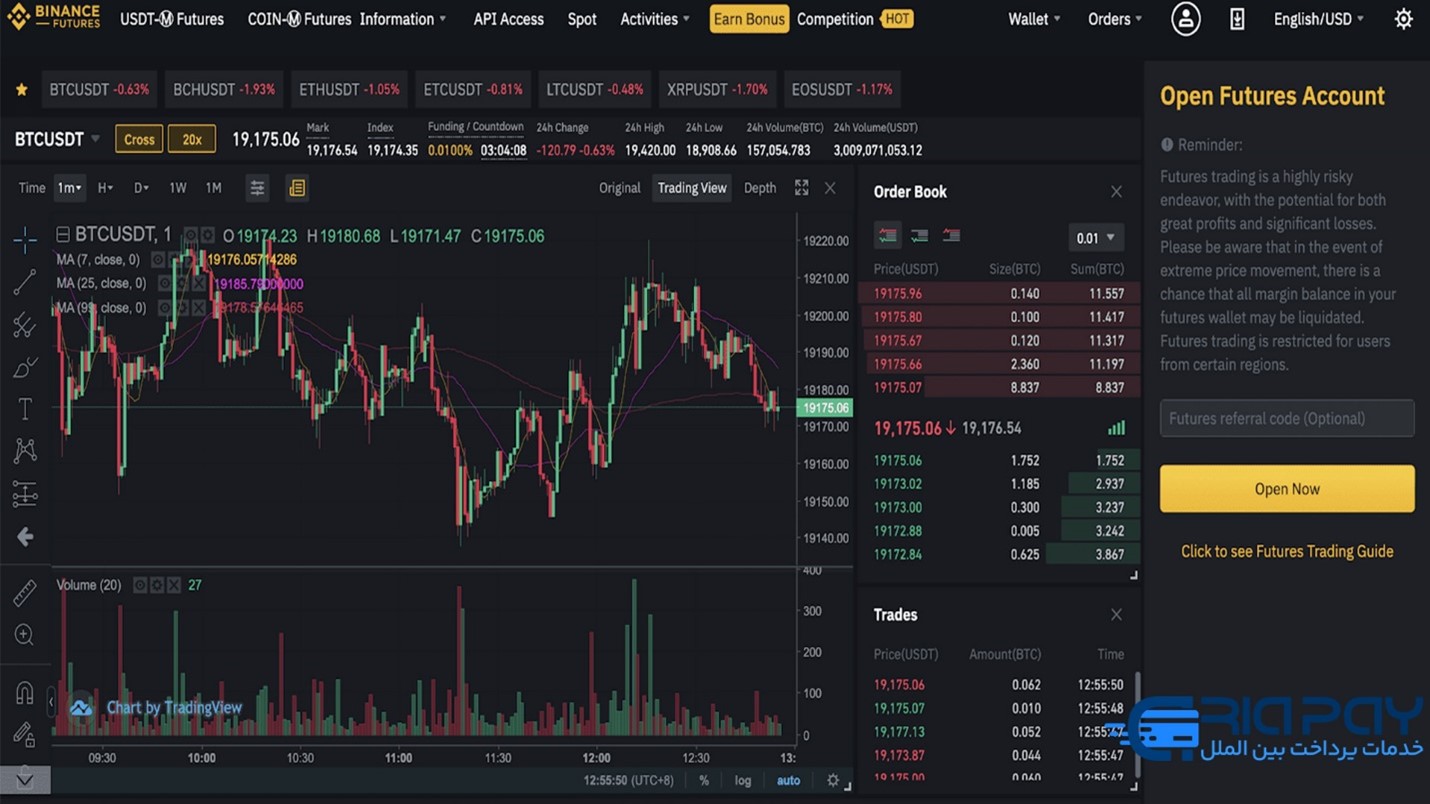Select the crosshair cursor tool
This screenshot has height=804, width=1430.
pos(25,239)
